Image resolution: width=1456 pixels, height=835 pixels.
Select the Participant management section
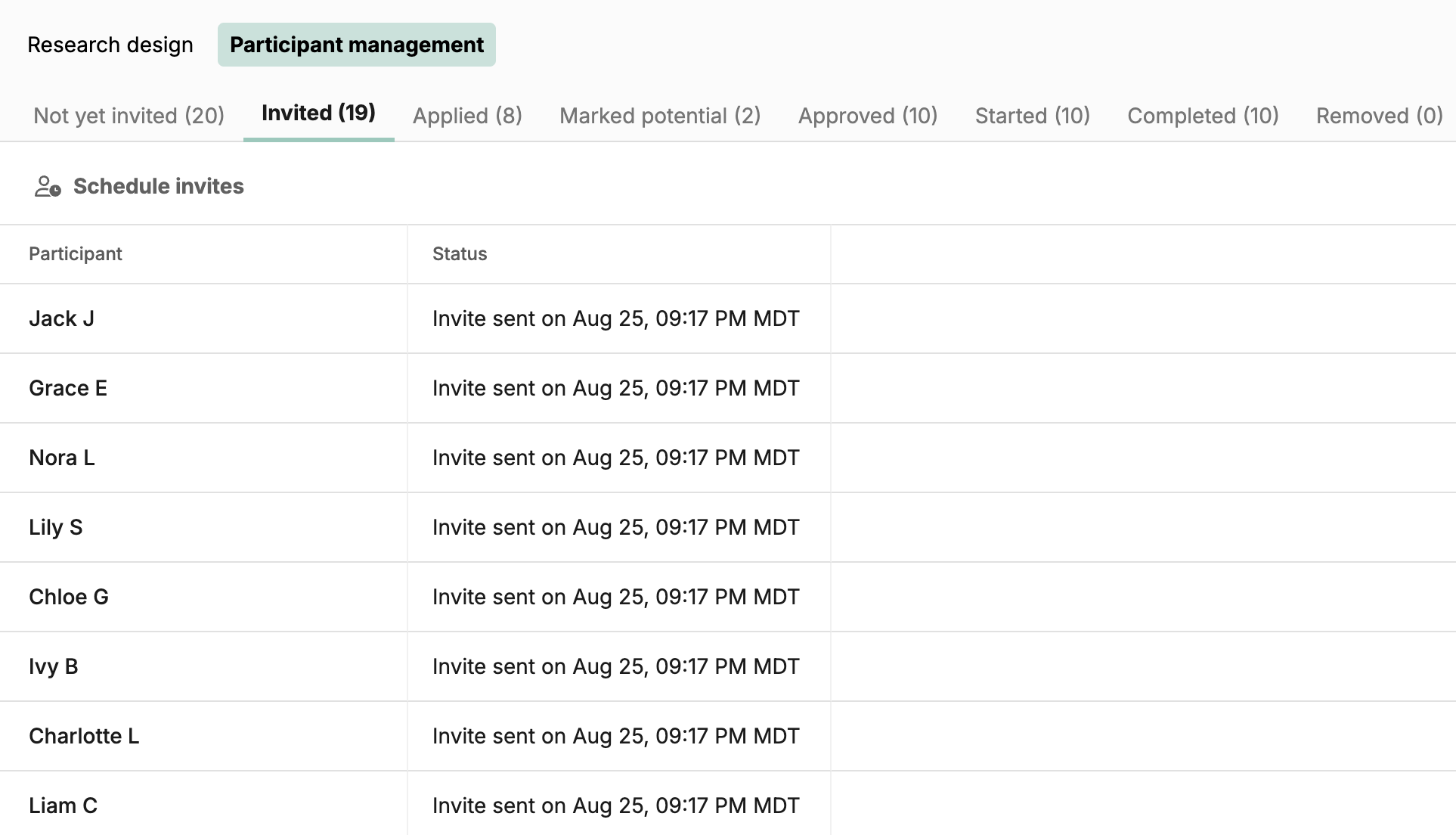coord(356,45)
